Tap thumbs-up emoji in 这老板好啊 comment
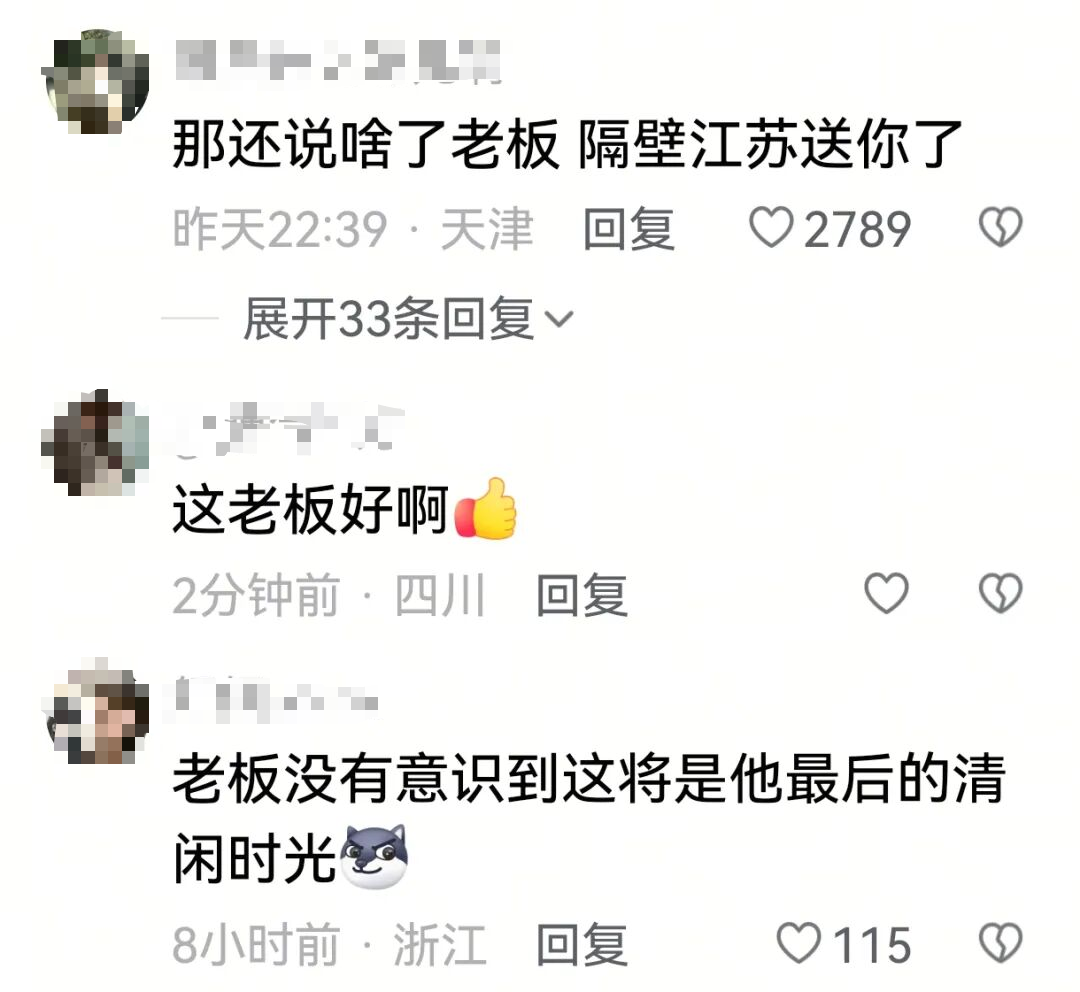 tap(486, 508)
